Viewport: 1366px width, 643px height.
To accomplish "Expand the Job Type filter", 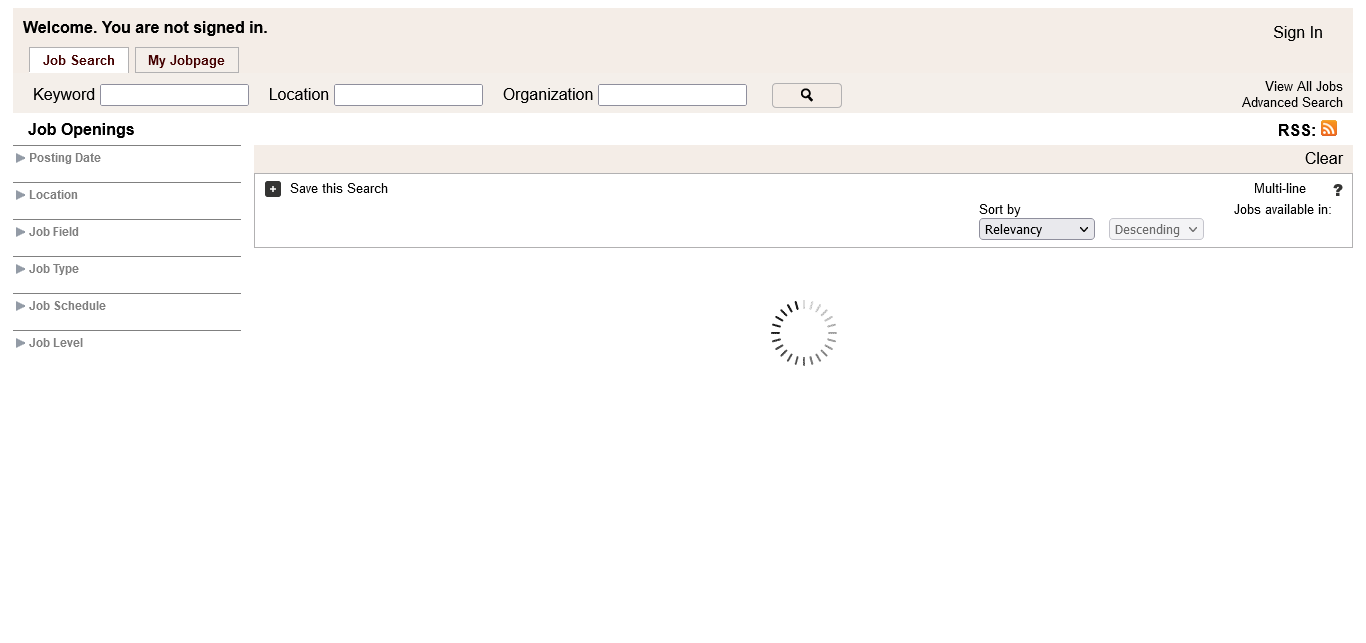I will click(x=53, y=269).
